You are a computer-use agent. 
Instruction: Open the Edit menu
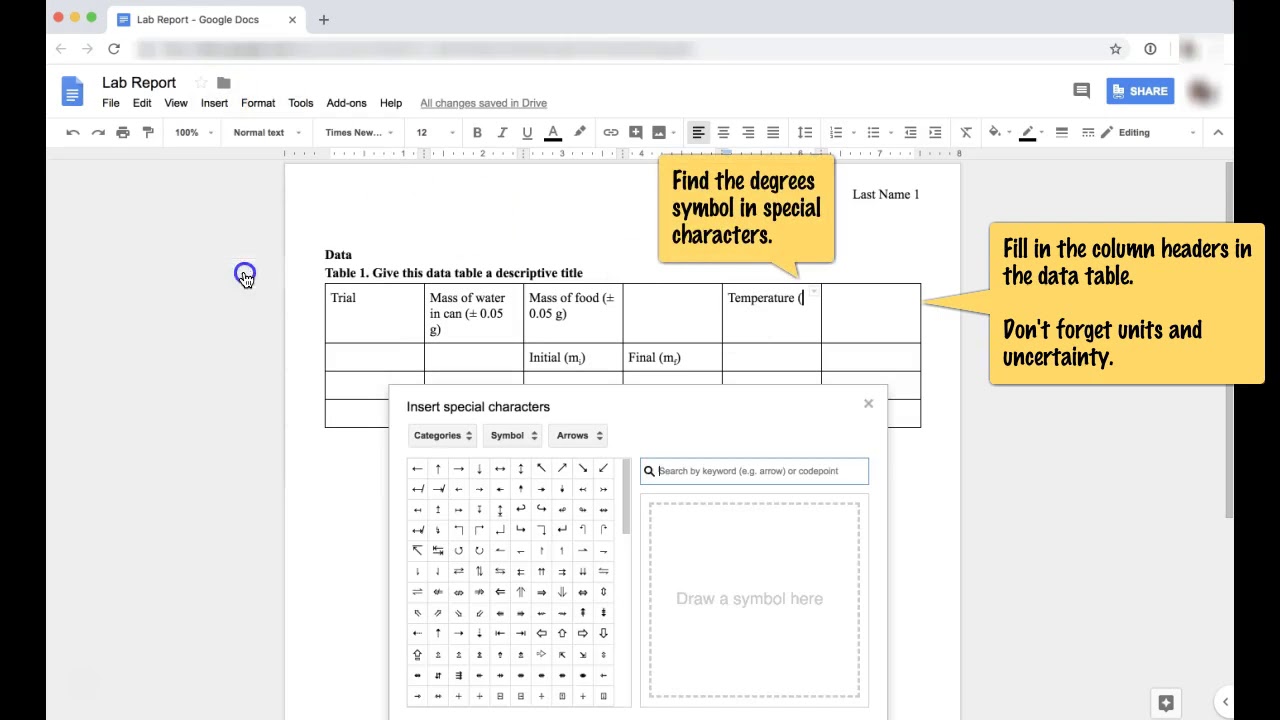pos(142,103)
